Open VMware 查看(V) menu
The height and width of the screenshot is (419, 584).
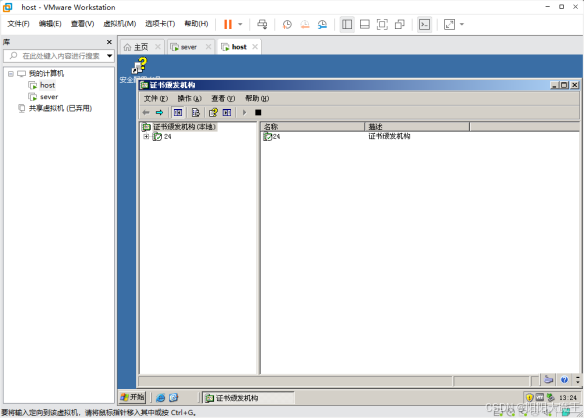82,24
